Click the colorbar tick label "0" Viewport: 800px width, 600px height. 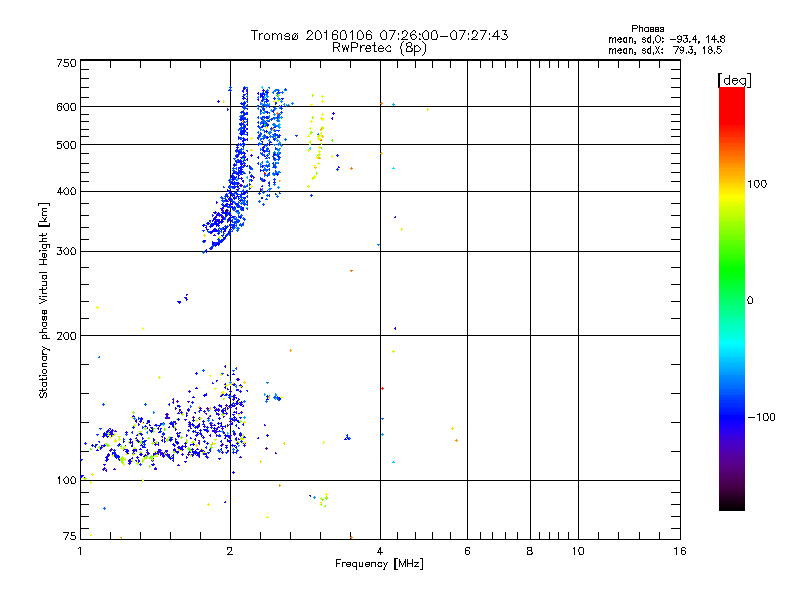(x=750, y=301)
